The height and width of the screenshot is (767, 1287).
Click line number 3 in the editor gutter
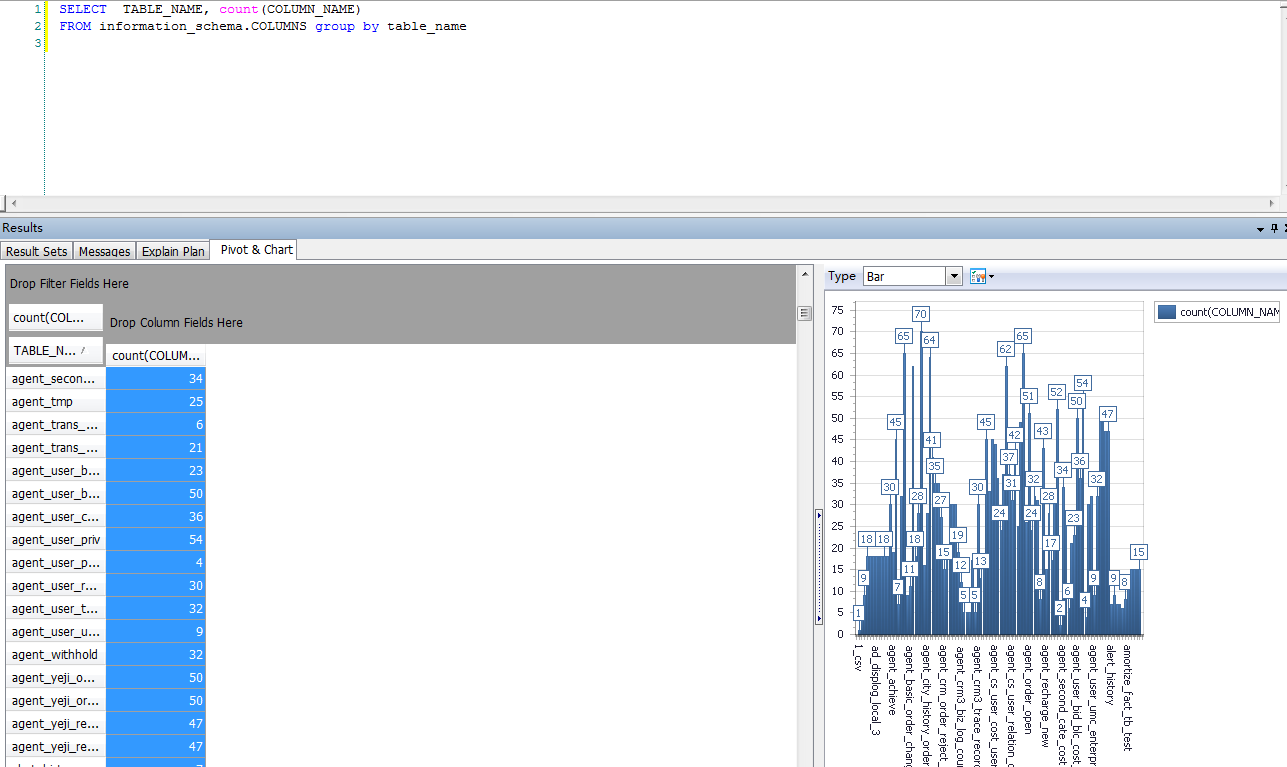coord(38,43)
